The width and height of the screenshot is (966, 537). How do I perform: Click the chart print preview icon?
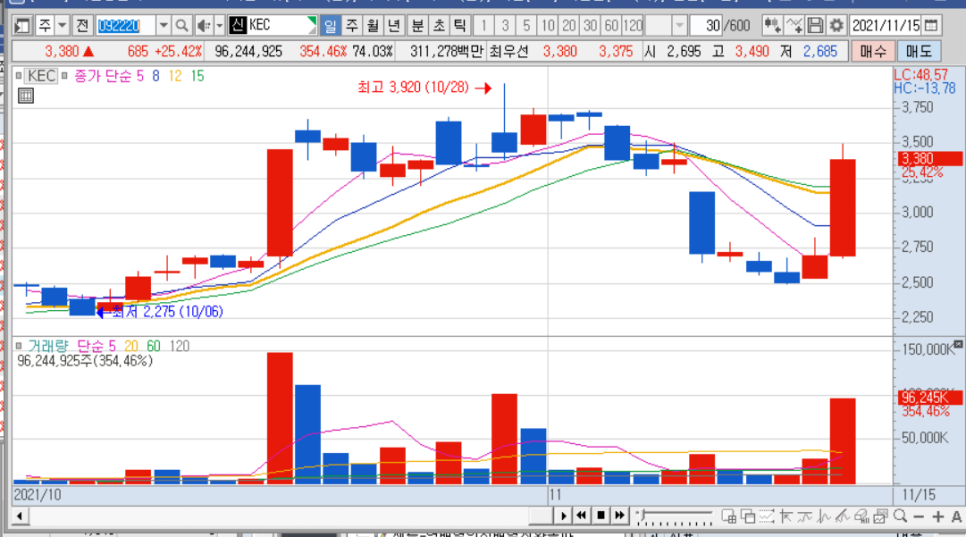(880, 516)
